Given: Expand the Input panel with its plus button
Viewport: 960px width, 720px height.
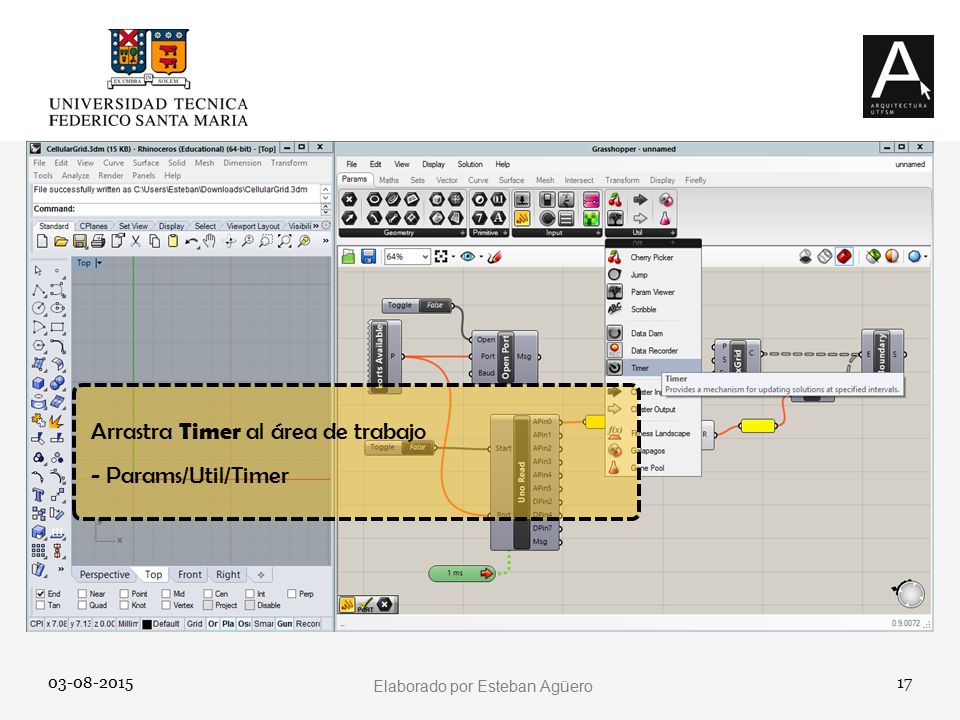Looking at the screenshot, I should pyautogui.click(x=598, y=233).
